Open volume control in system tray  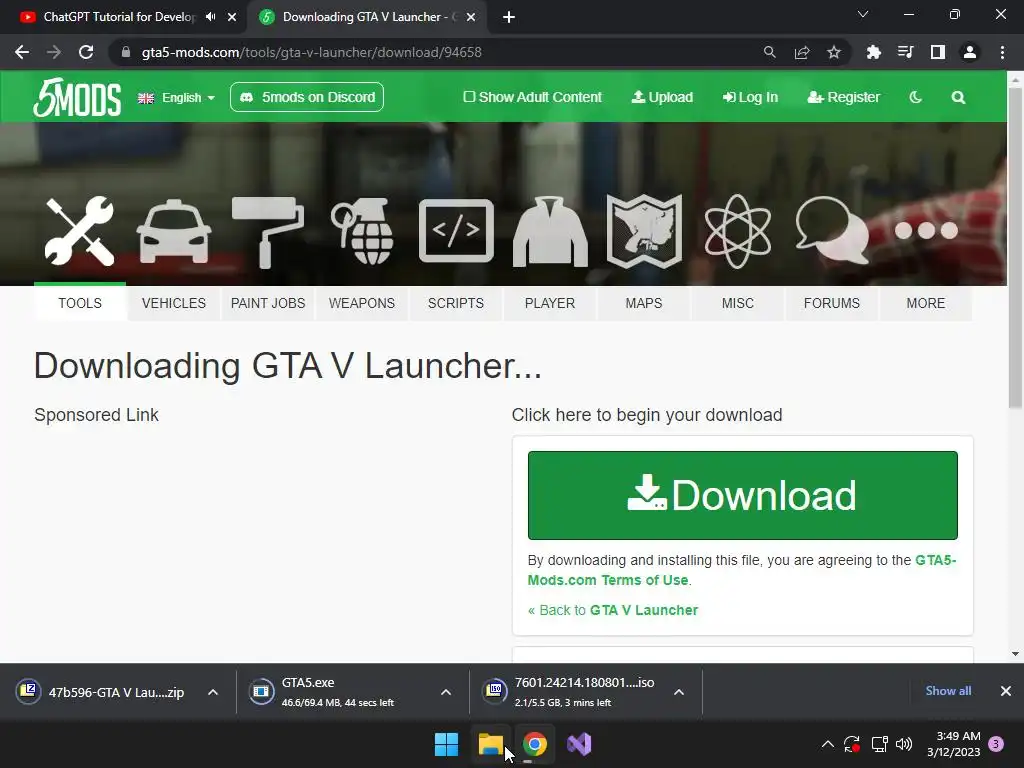904,744
